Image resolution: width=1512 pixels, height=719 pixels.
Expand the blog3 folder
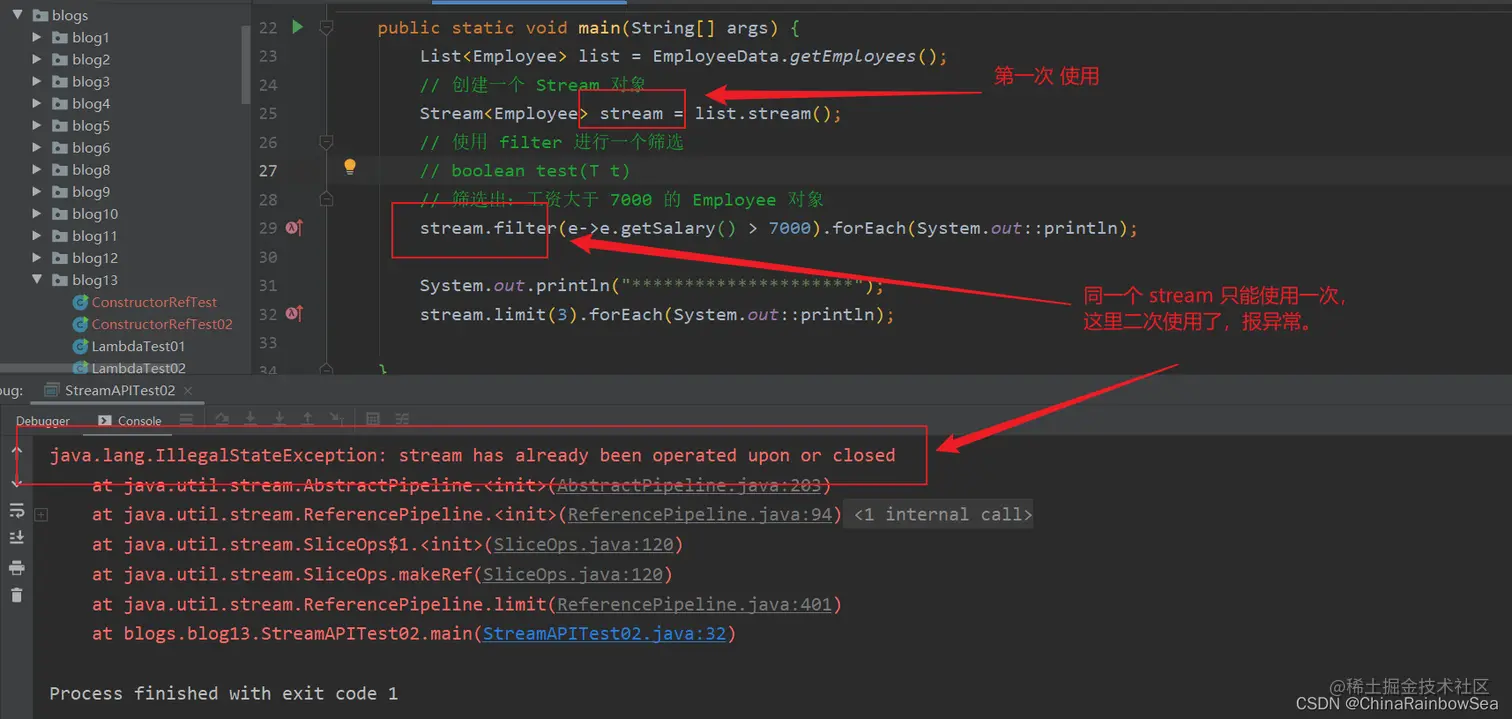click(37, 81)
